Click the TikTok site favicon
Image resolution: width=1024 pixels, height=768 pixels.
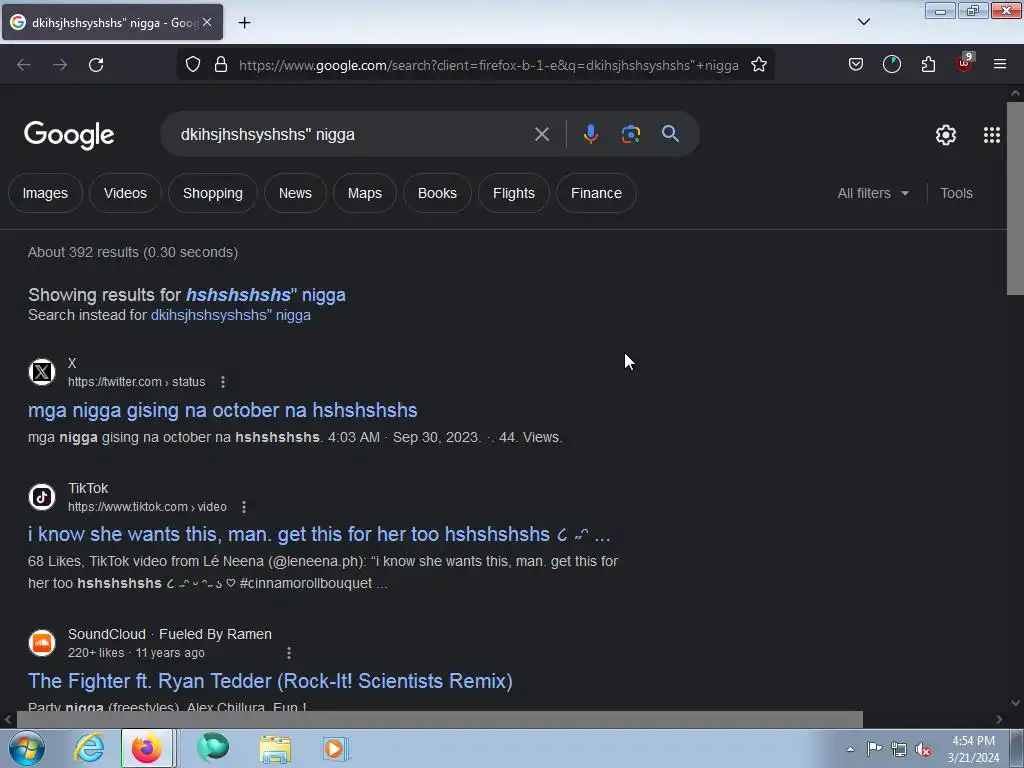42,497
